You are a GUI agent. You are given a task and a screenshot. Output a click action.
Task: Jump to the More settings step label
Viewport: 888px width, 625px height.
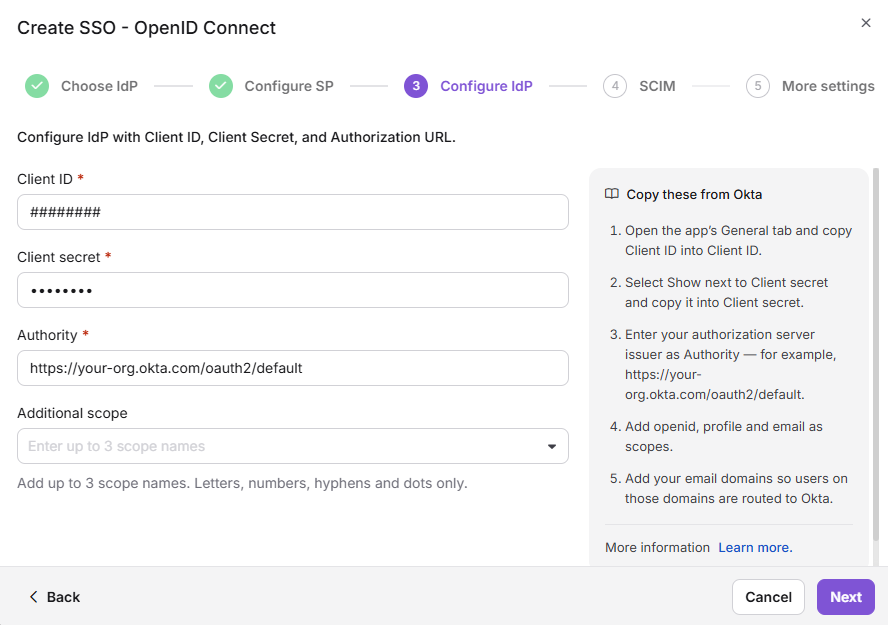[828, 86]
